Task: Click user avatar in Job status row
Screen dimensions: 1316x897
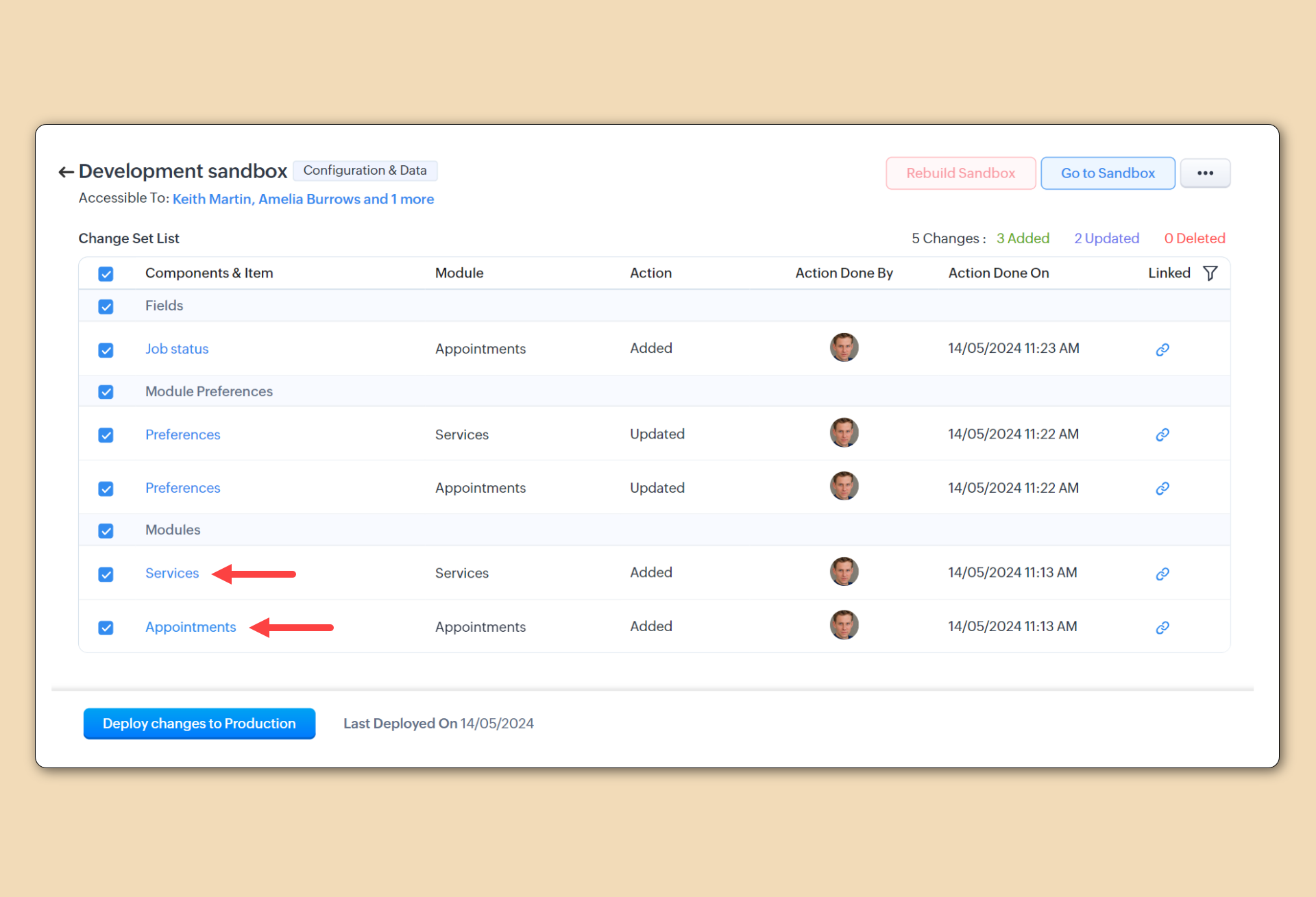Action: [x=844, y=347]
